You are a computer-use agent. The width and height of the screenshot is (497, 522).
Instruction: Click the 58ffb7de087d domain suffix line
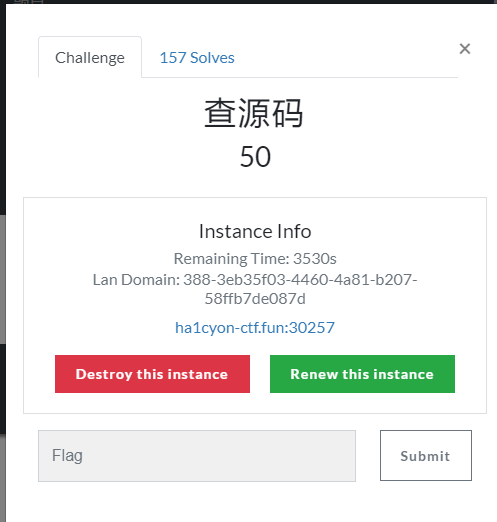(x=255, y=299)
